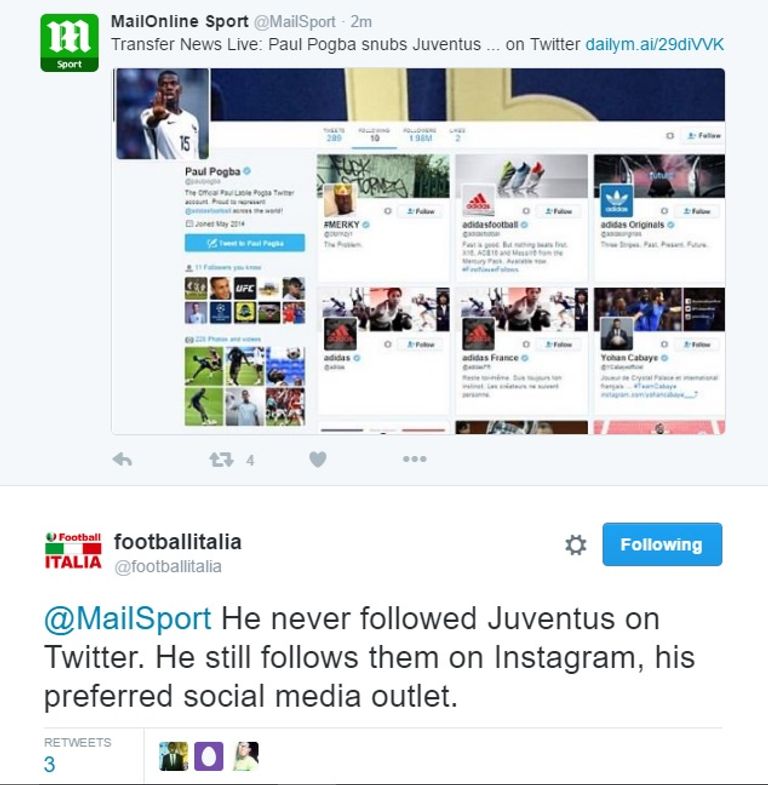Retweet the MailOnline Sport tweet
This screenshot has height=785, width=768.
(221, 459)
